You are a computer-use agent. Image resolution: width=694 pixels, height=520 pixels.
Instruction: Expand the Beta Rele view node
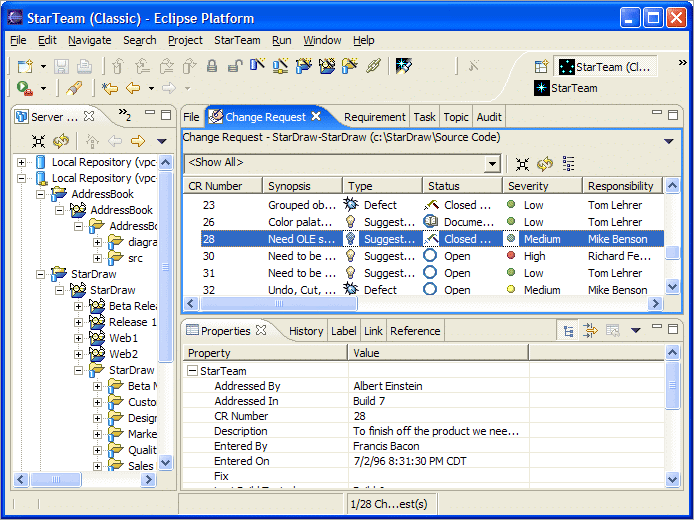point(78,306)
